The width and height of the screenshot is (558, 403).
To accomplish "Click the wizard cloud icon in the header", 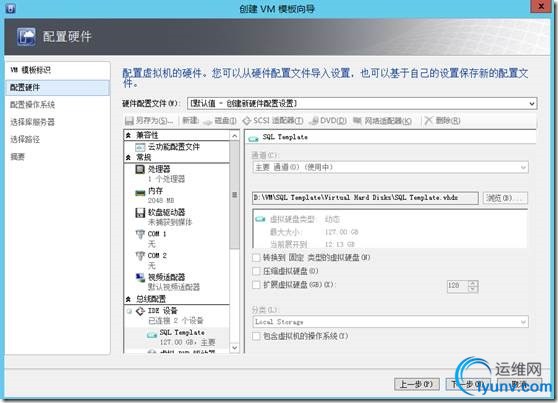I will [26, 36].
